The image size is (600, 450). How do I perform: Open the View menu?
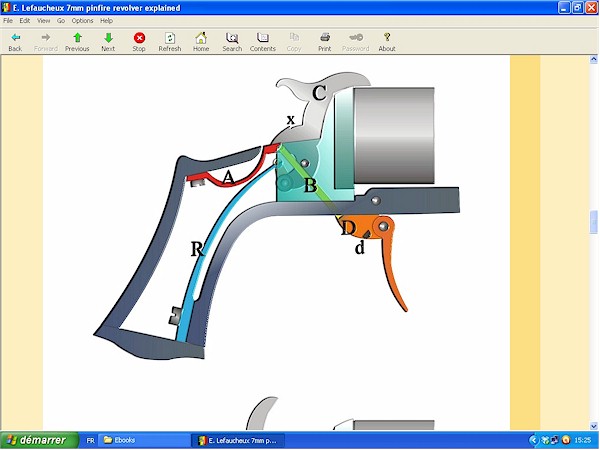click(x=43, y=21)
